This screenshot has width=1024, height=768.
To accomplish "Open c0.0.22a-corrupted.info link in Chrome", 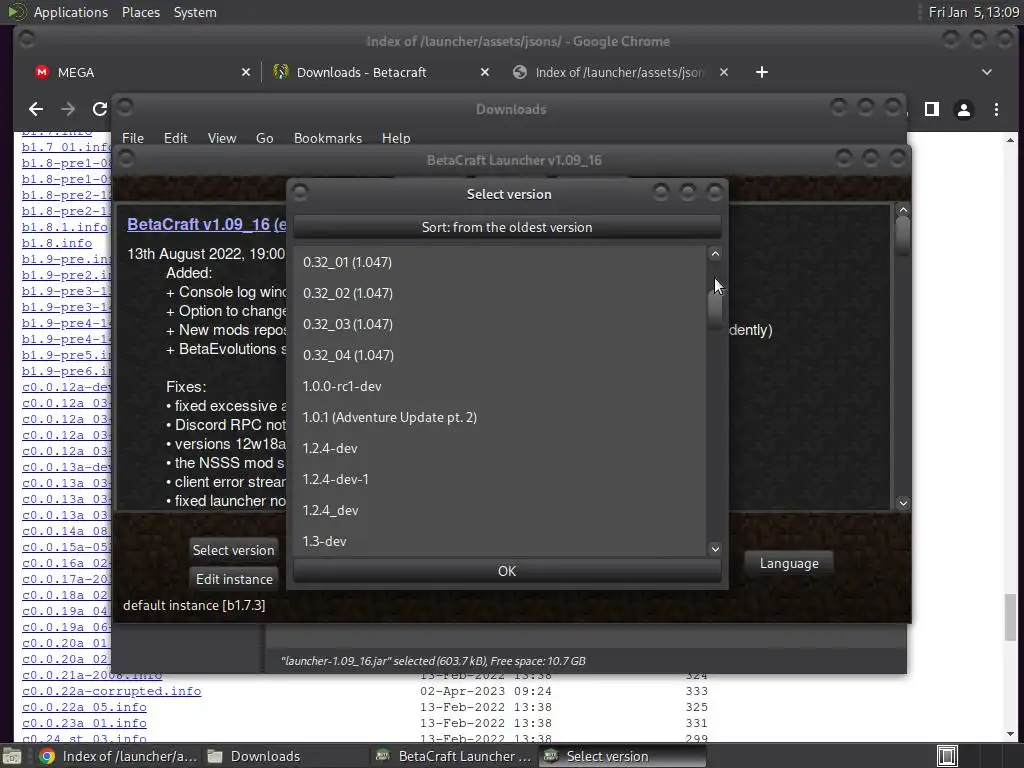I will [x=112, y=691].
